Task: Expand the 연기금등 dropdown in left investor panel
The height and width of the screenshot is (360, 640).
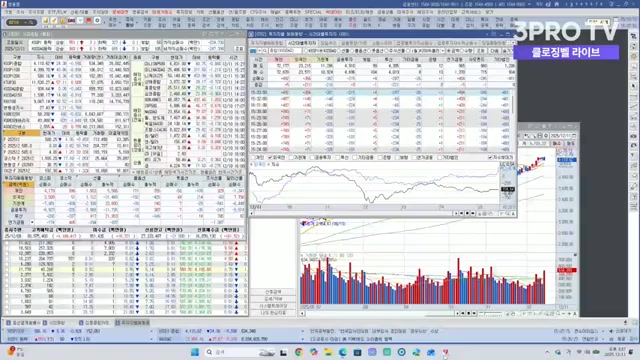Action: click(32, 222)
